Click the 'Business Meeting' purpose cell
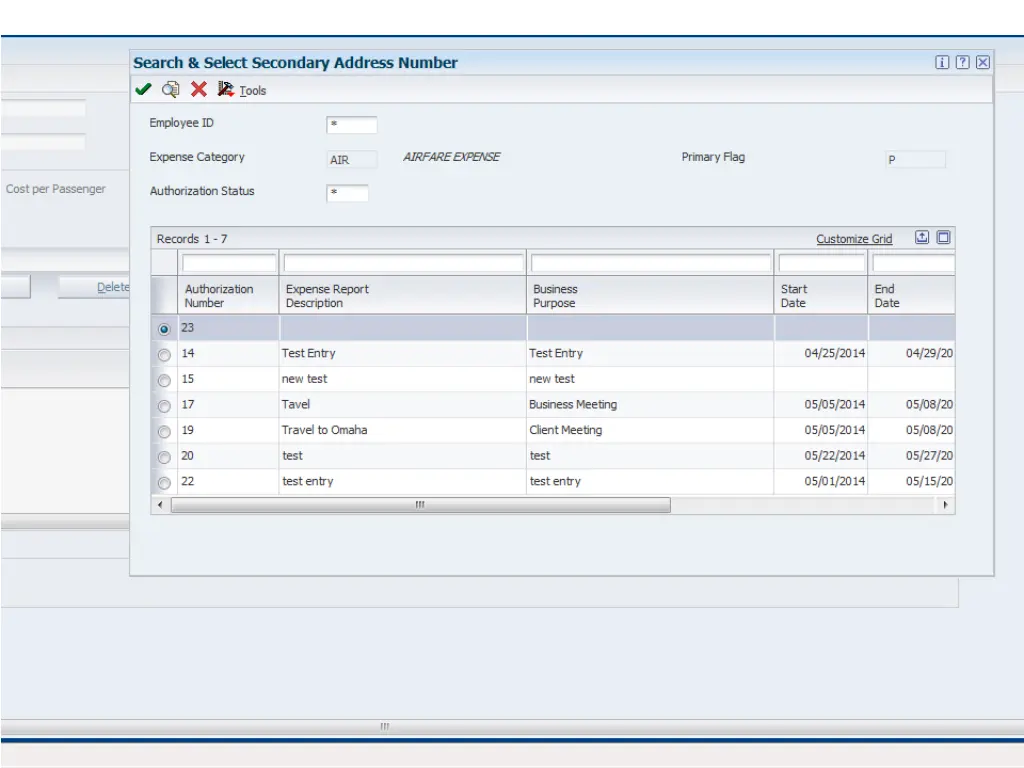This screenshot has width=1024, height=768. click(650, 404)
